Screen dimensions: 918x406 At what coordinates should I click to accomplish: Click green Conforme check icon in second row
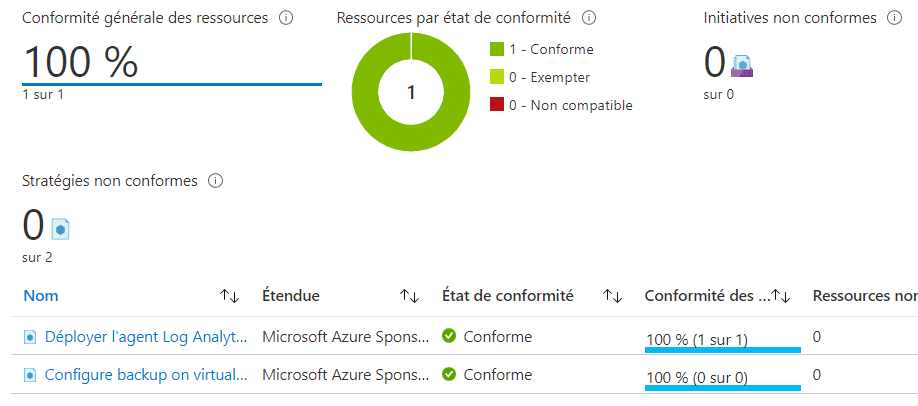pyautogui.click(x=449, y=374)
